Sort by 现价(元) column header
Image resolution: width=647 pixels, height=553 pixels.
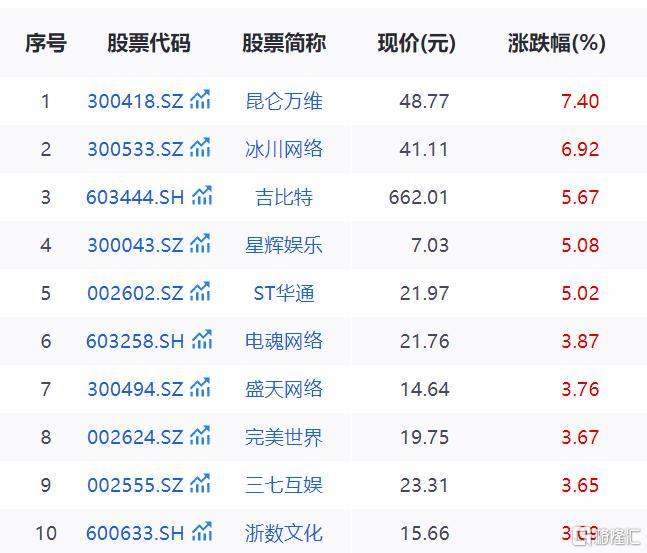pos(417,43)
